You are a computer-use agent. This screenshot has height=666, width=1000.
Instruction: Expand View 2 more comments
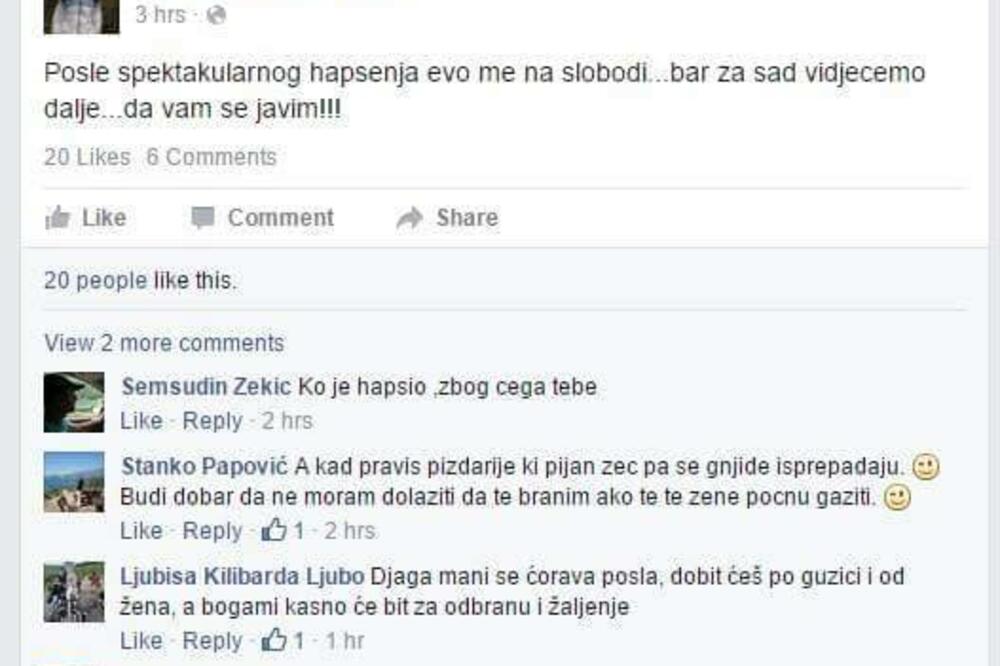[x=164, y=343]
